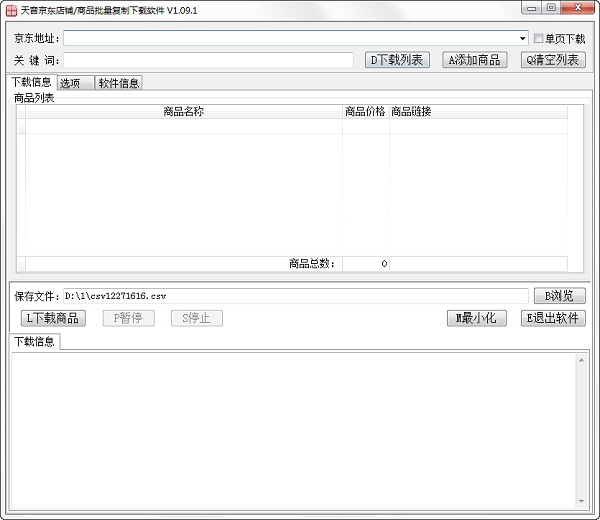Exit via the E退出软件 button
600x520 pixels.
pos(553,318)
